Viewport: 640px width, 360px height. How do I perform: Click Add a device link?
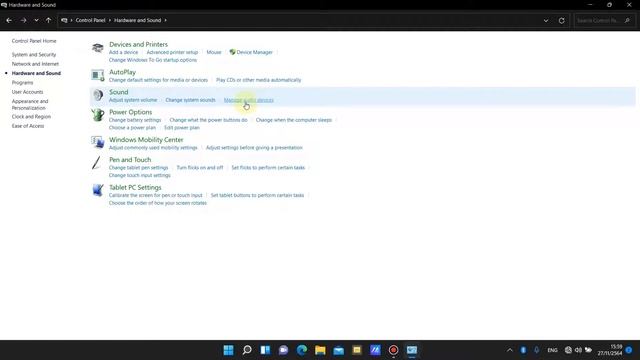pos(123,52)
